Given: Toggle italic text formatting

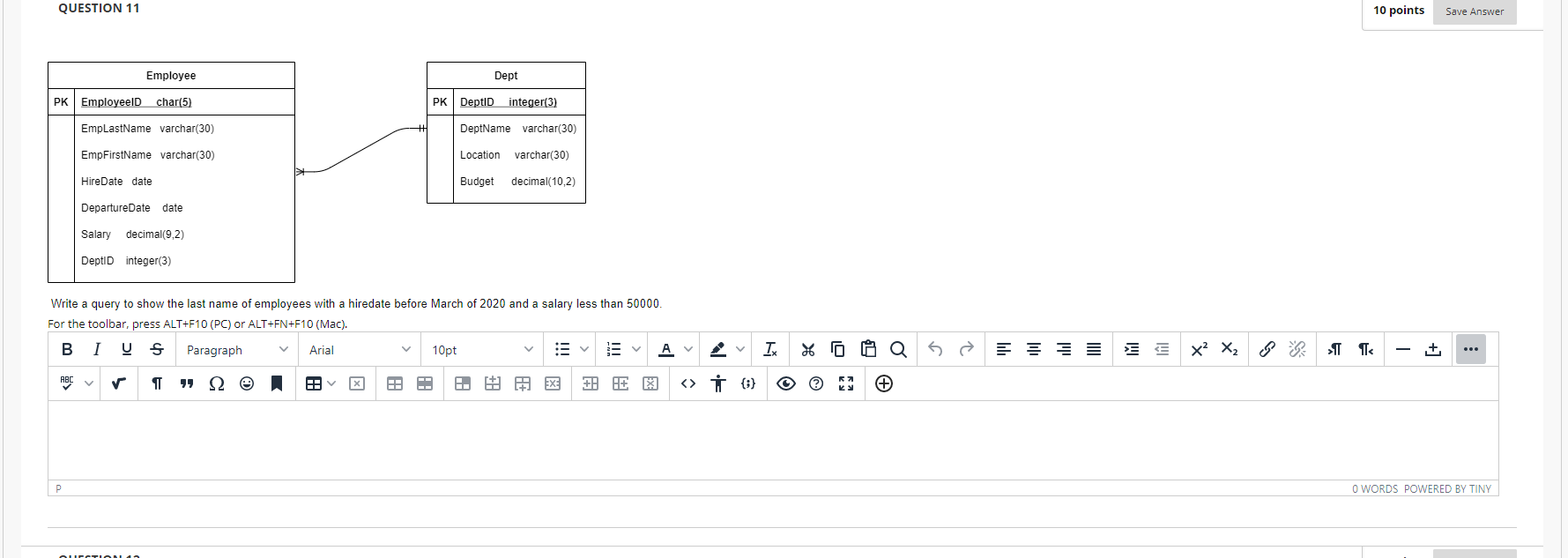Looking at the screenshot, I should tap(97, 349).
